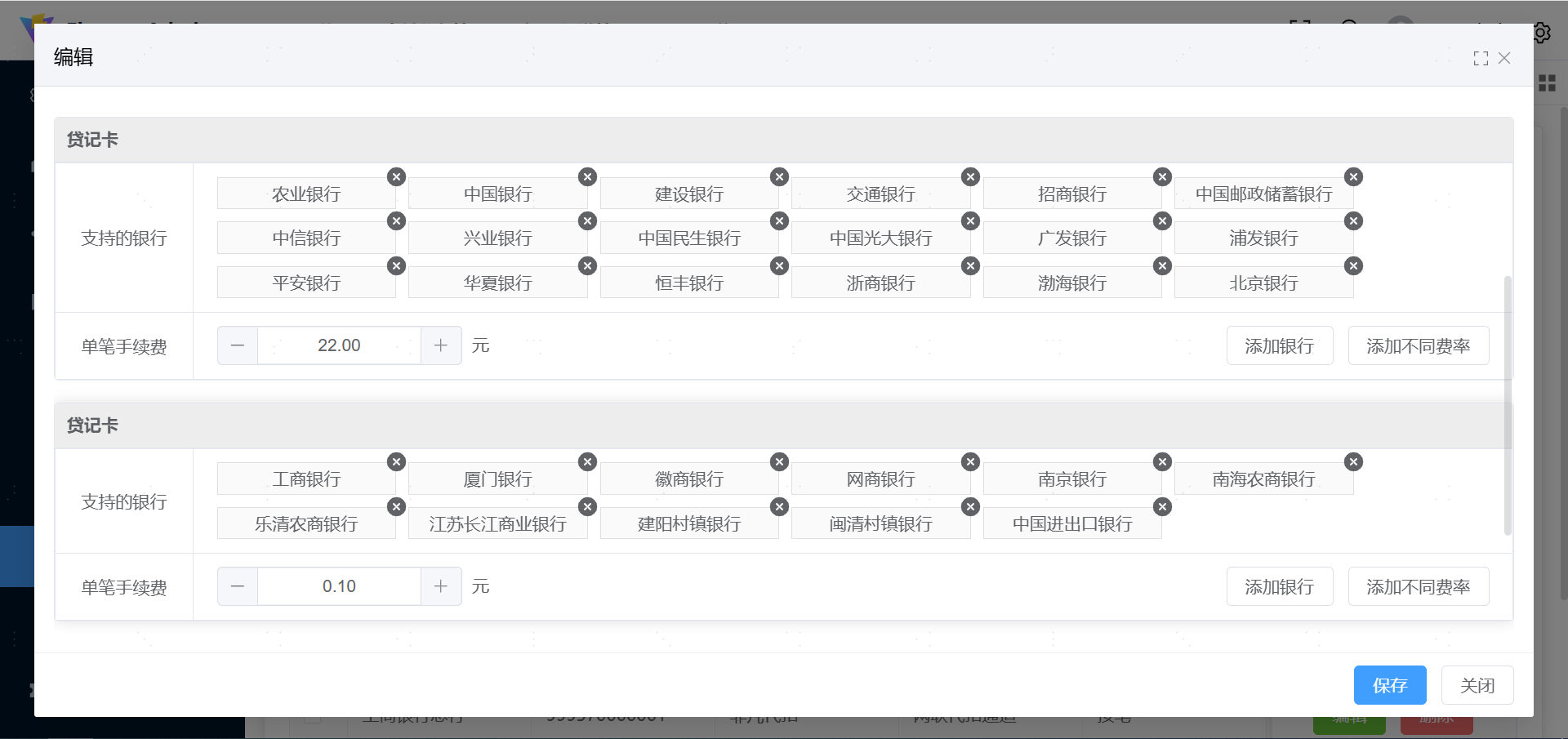This screenshot has width=1568, height=739.
Task: Remove 江苏长江商业银行 tag via its x icon
Action: (x=587, y=507)
